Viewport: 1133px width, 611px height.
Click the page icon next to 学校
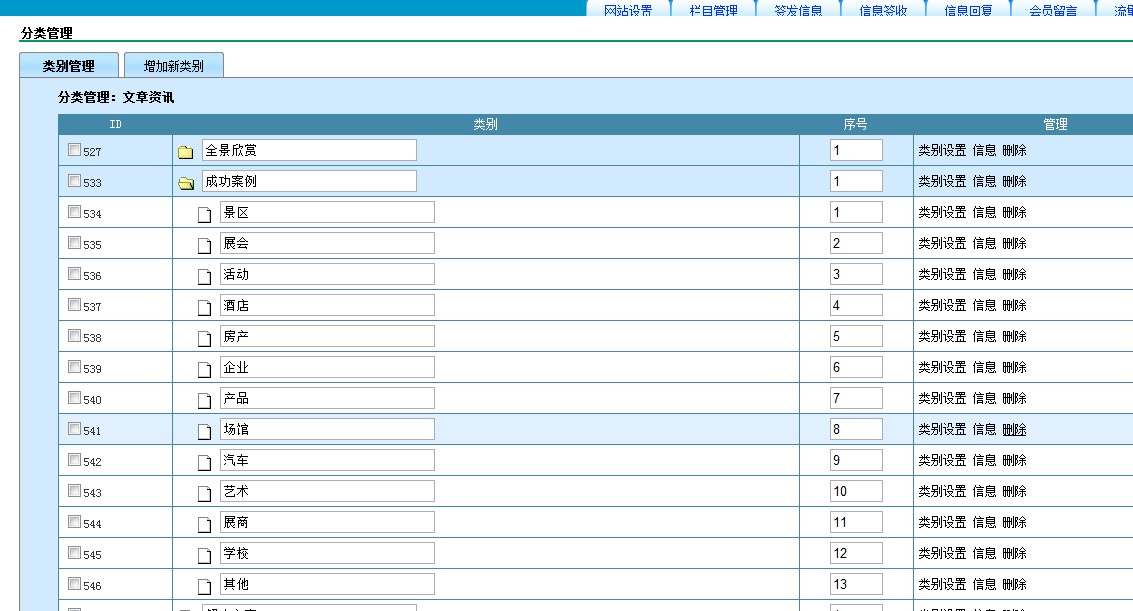pos(204,555)
